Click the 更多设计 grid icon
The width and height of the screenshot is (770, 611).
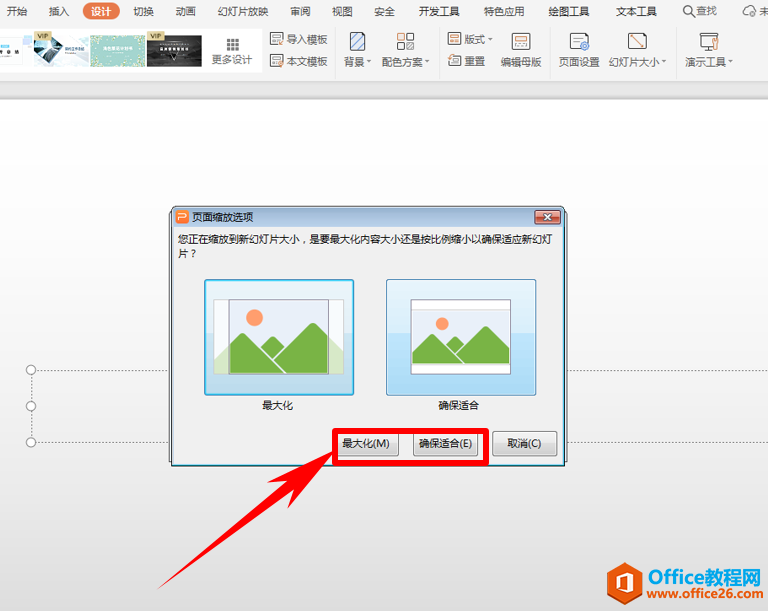click(x=232, y=45)
